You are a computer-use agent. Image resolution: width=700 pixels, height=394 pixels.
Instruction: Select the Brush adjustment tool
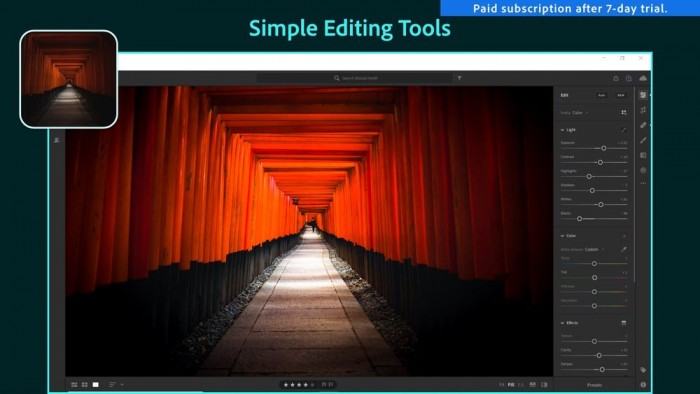point(643,140)
